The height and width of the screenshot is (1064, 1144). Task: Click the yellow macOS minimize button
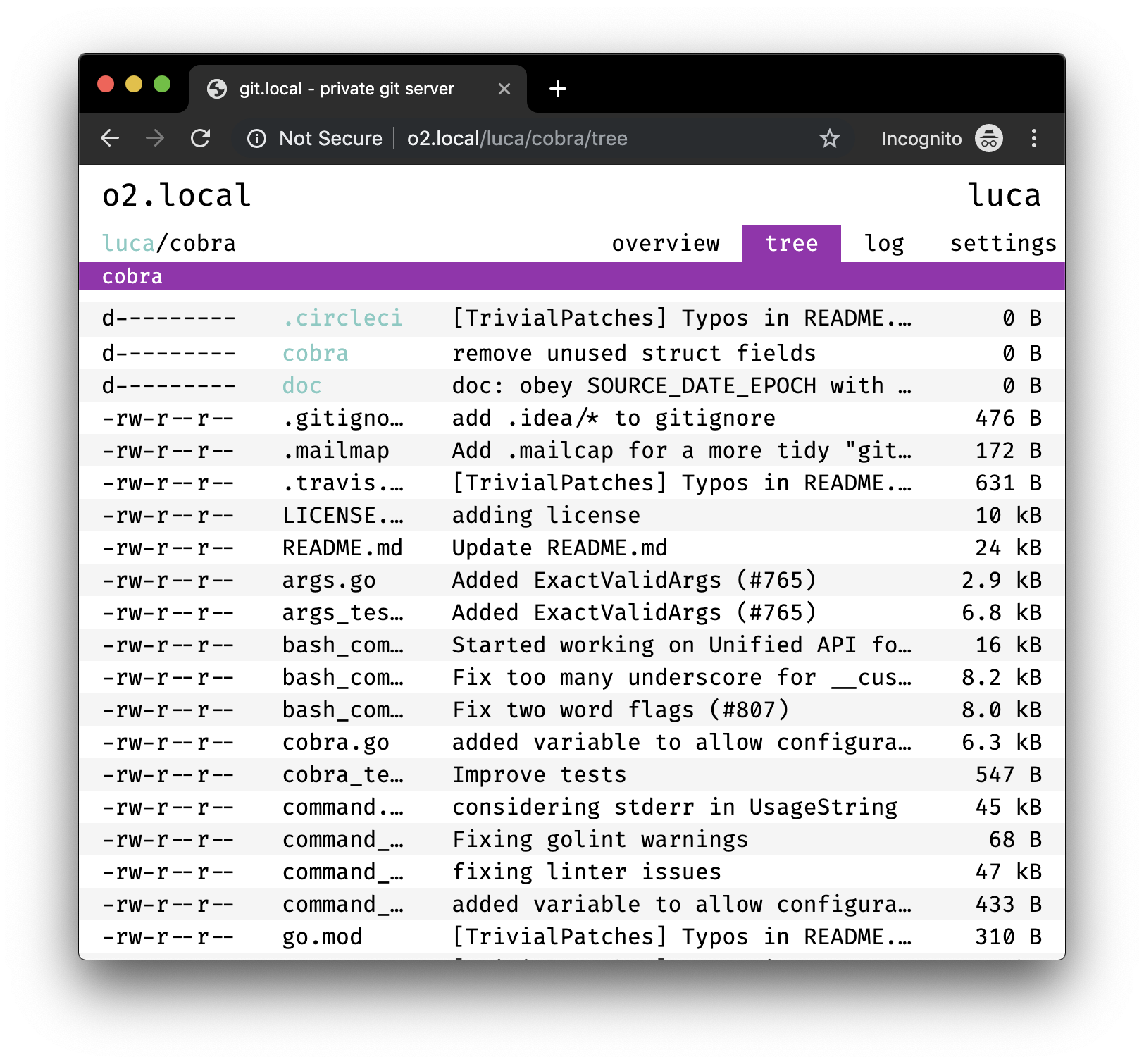click(x=134, y=85)
